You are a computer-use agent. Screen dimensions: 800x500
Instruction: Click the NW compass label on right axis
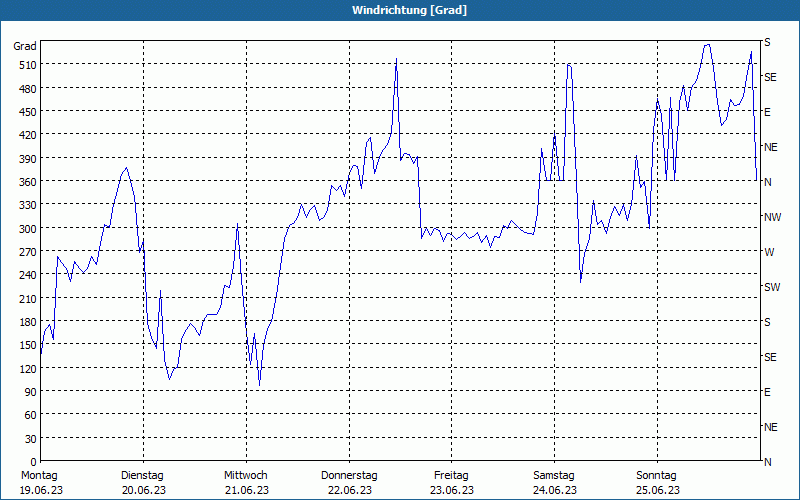[772, 217]
